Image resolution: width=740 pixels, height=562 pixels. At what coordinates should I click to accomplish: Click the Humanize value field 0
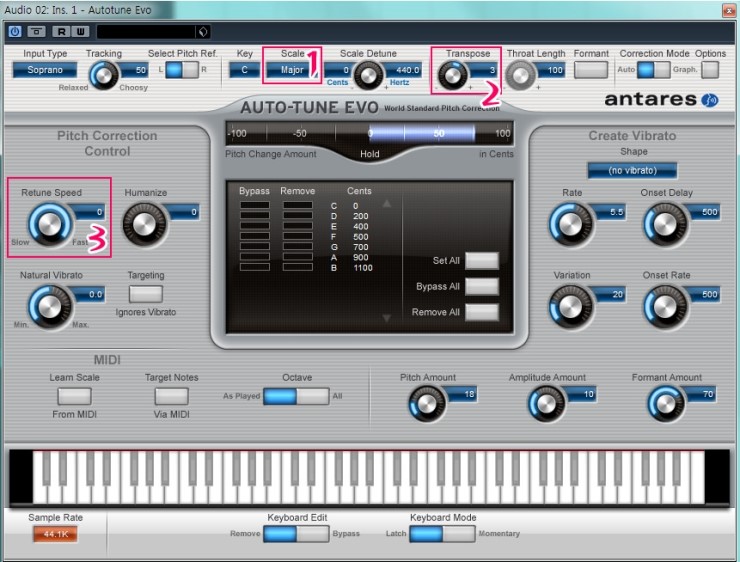click(x=183, y=212)
